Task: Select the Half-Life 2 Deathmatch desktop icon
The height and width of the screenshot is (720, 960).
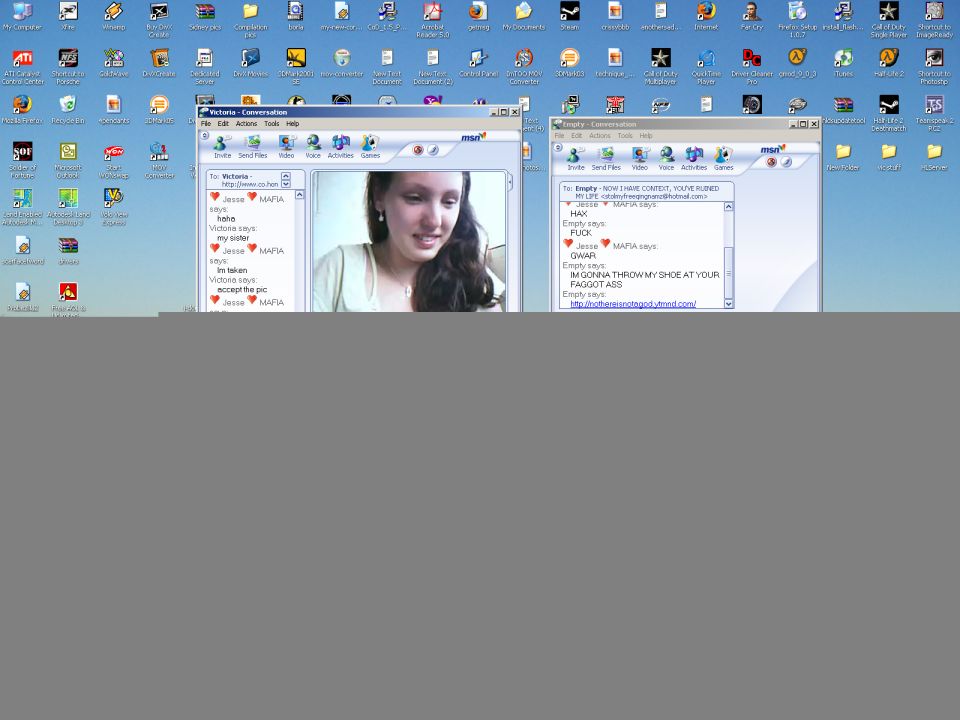Action: click(x=889, y=113)
